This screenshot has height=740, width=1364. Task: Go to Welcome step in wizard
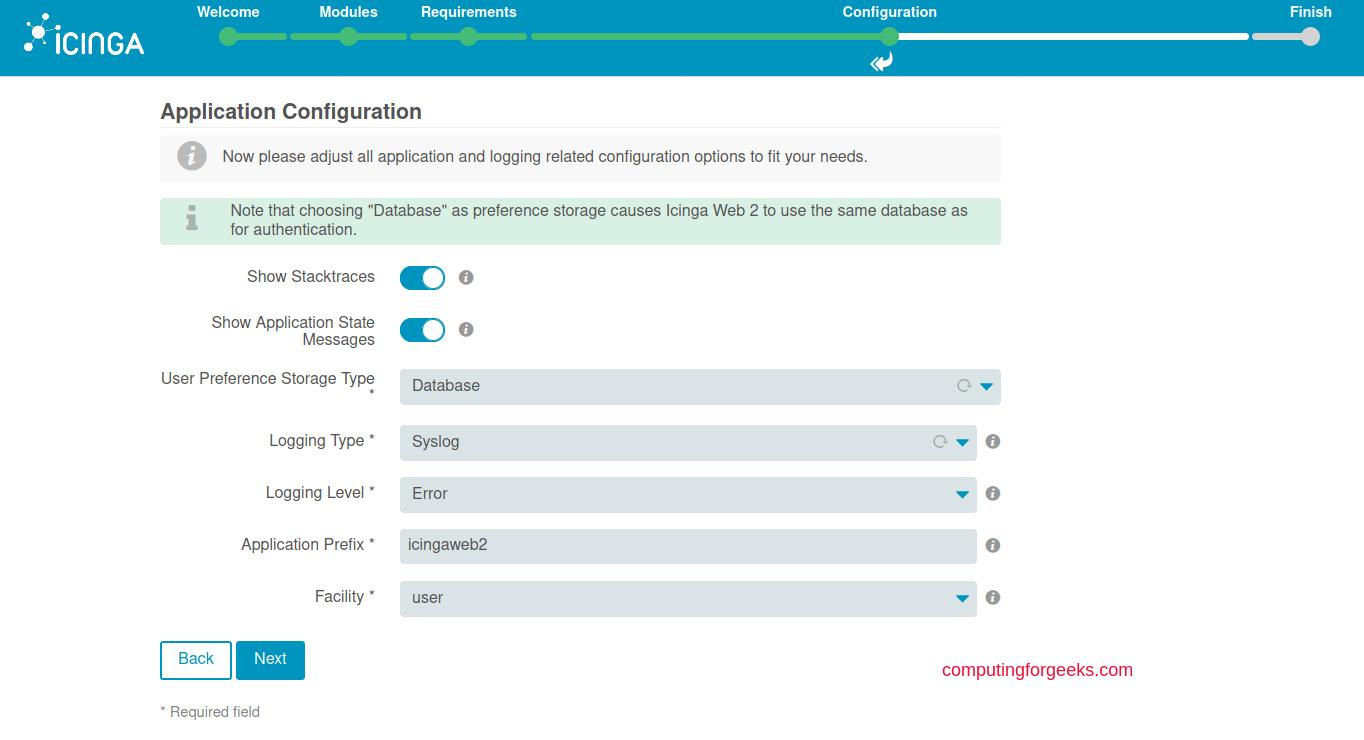point(229,37)
